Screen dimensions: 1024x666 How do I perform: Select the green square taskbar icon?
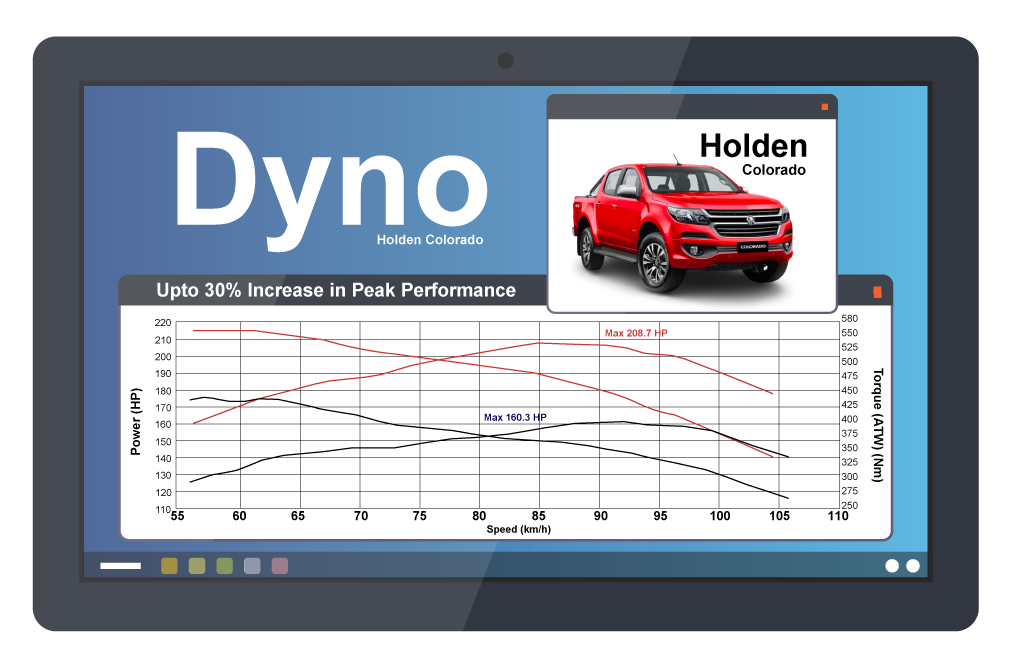coord(224,566)
